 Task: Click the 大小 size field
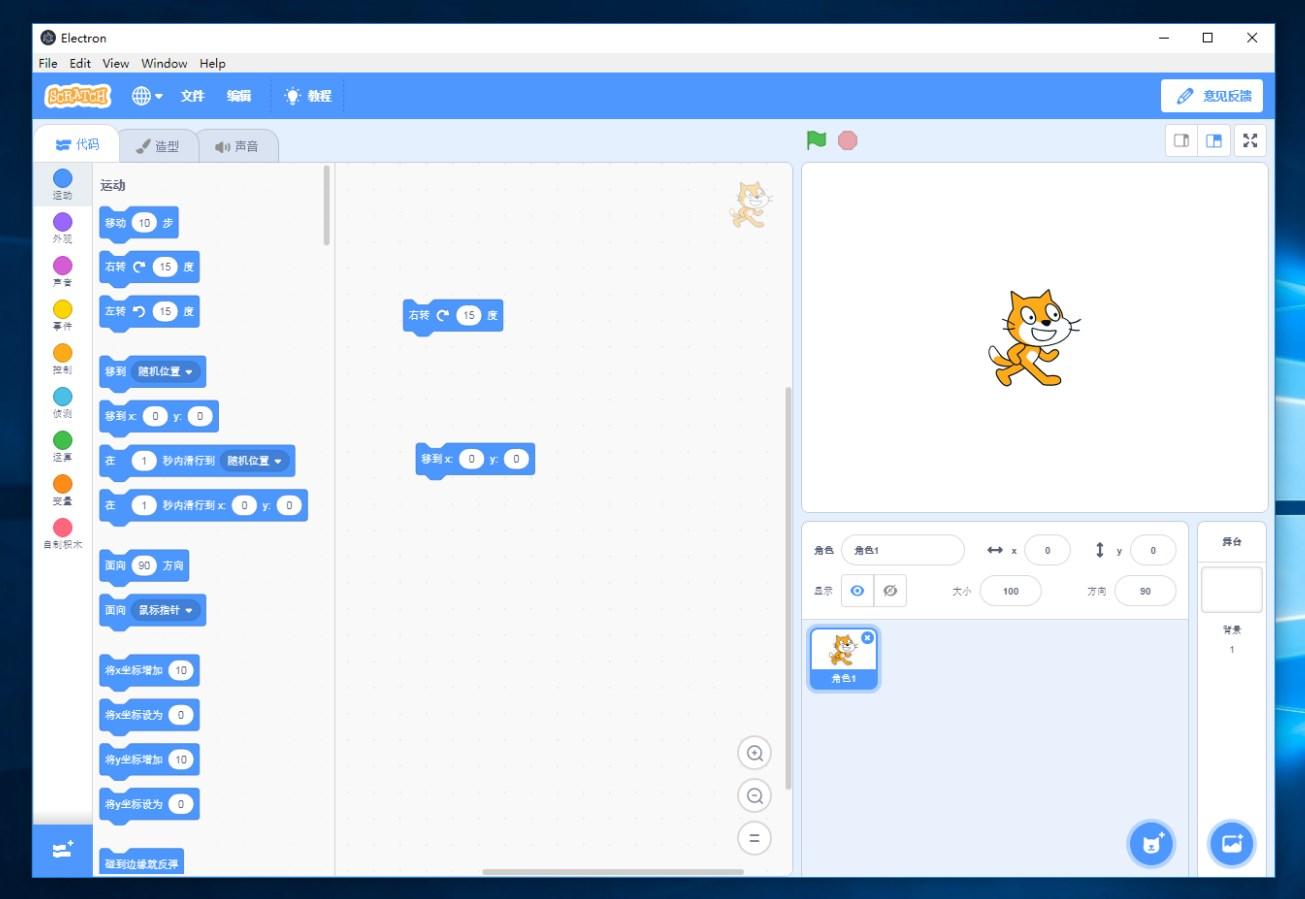pos(1011,591)
